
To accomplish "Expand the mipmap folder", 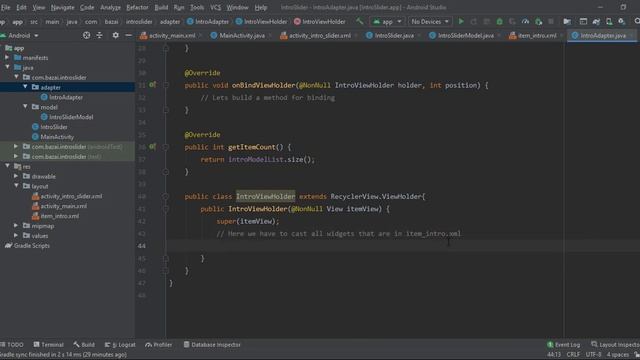I will pos(16,225).
